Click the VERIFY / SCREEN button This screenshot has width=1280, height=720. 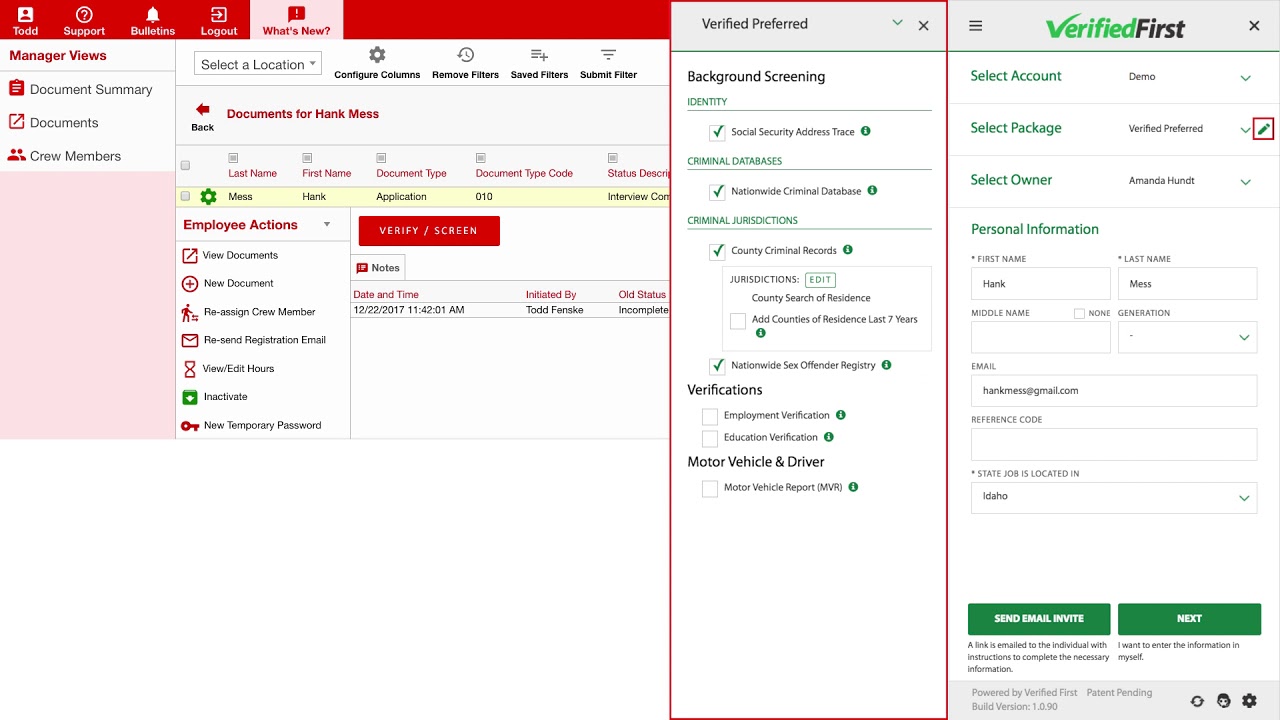pyautogui.click(x=429, y=231)
